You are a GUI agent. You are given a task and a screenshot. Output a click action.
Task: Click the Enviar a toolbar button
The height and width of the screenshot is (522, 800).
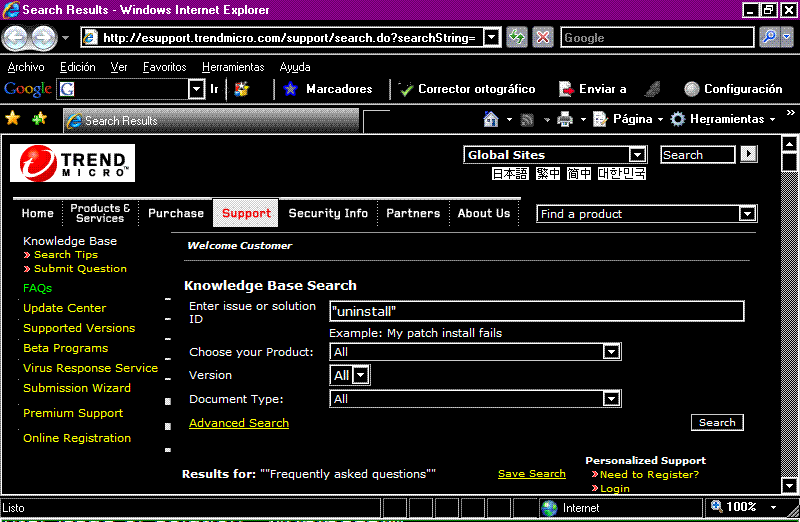[592, 89]
